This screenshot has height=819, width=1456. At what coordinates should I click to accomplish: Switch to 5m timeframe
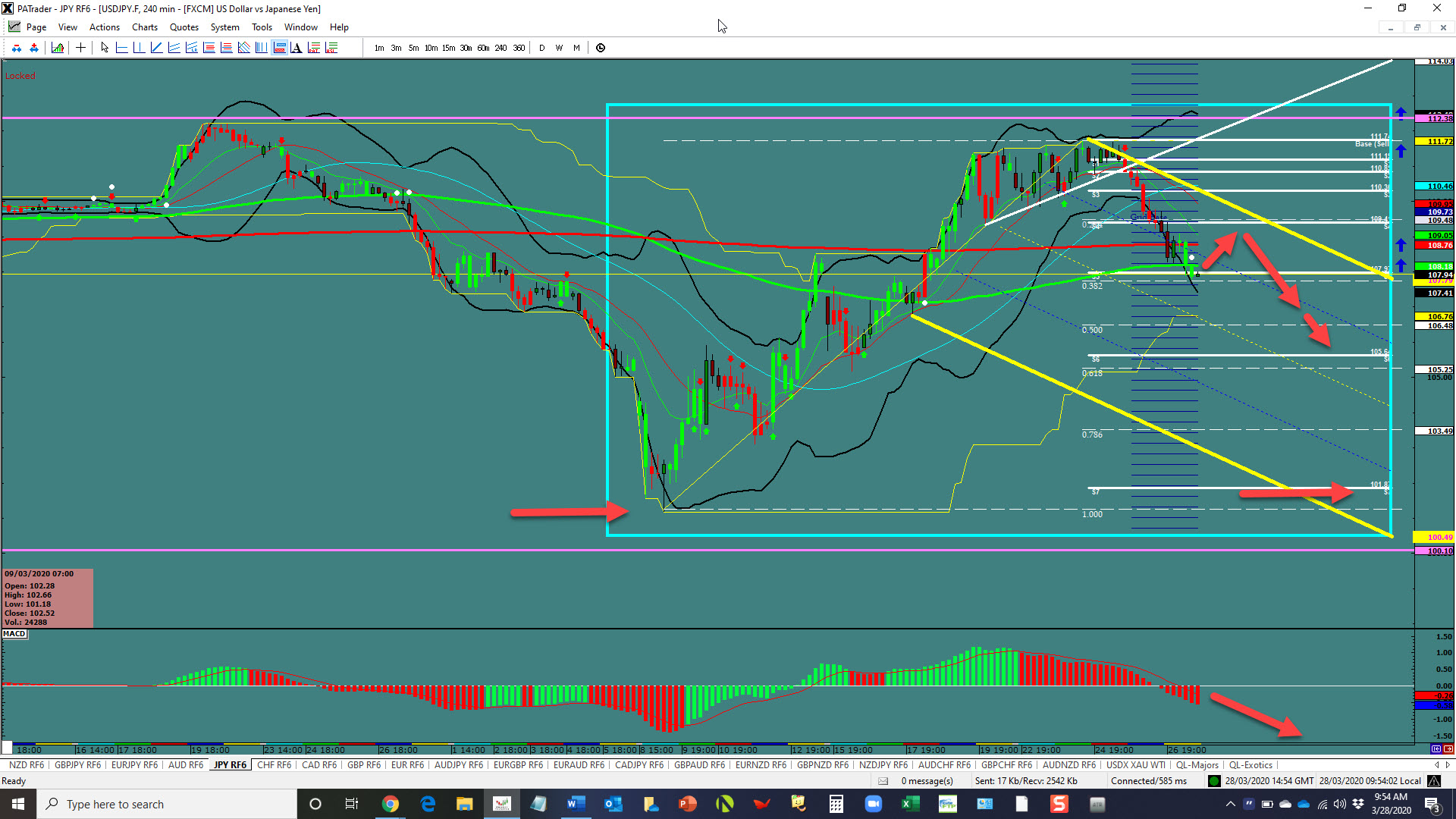(x=413, y=48)
